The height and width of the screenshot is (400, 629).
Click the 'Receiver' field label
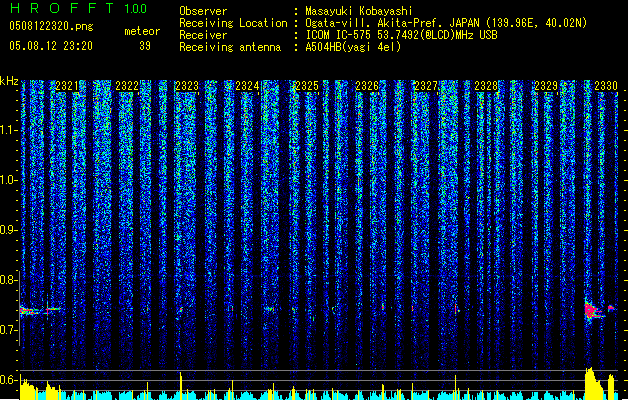(203, 35)
